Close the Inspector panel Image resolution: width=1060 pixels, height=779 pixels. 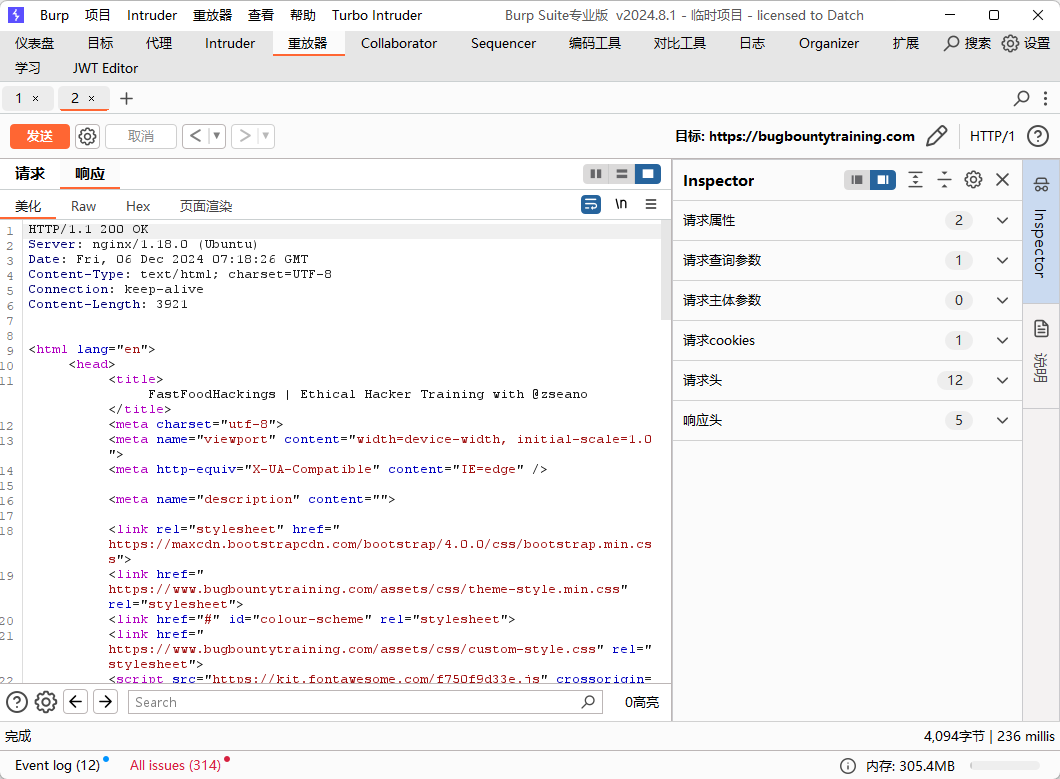pos(1003,180)
